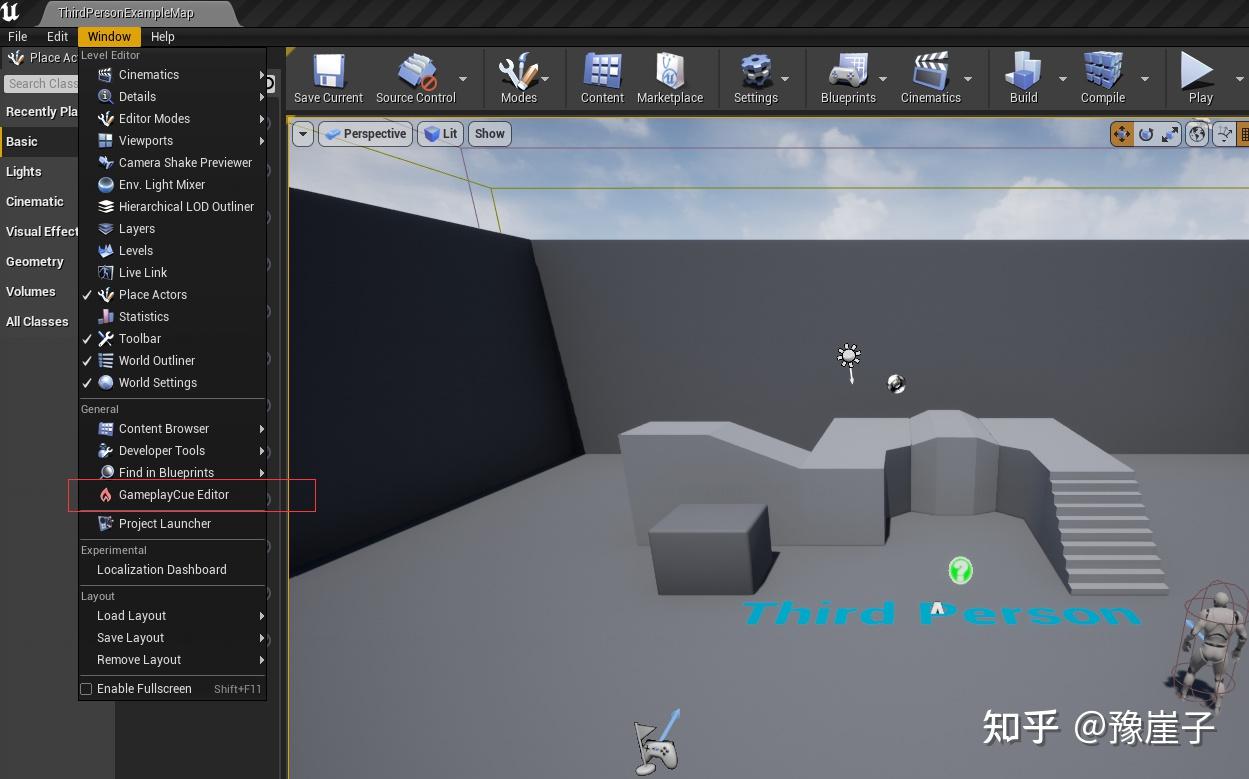Open Source Control toolbar icon
This screenshot has width=1249, height=779.
tap(415, 78)
